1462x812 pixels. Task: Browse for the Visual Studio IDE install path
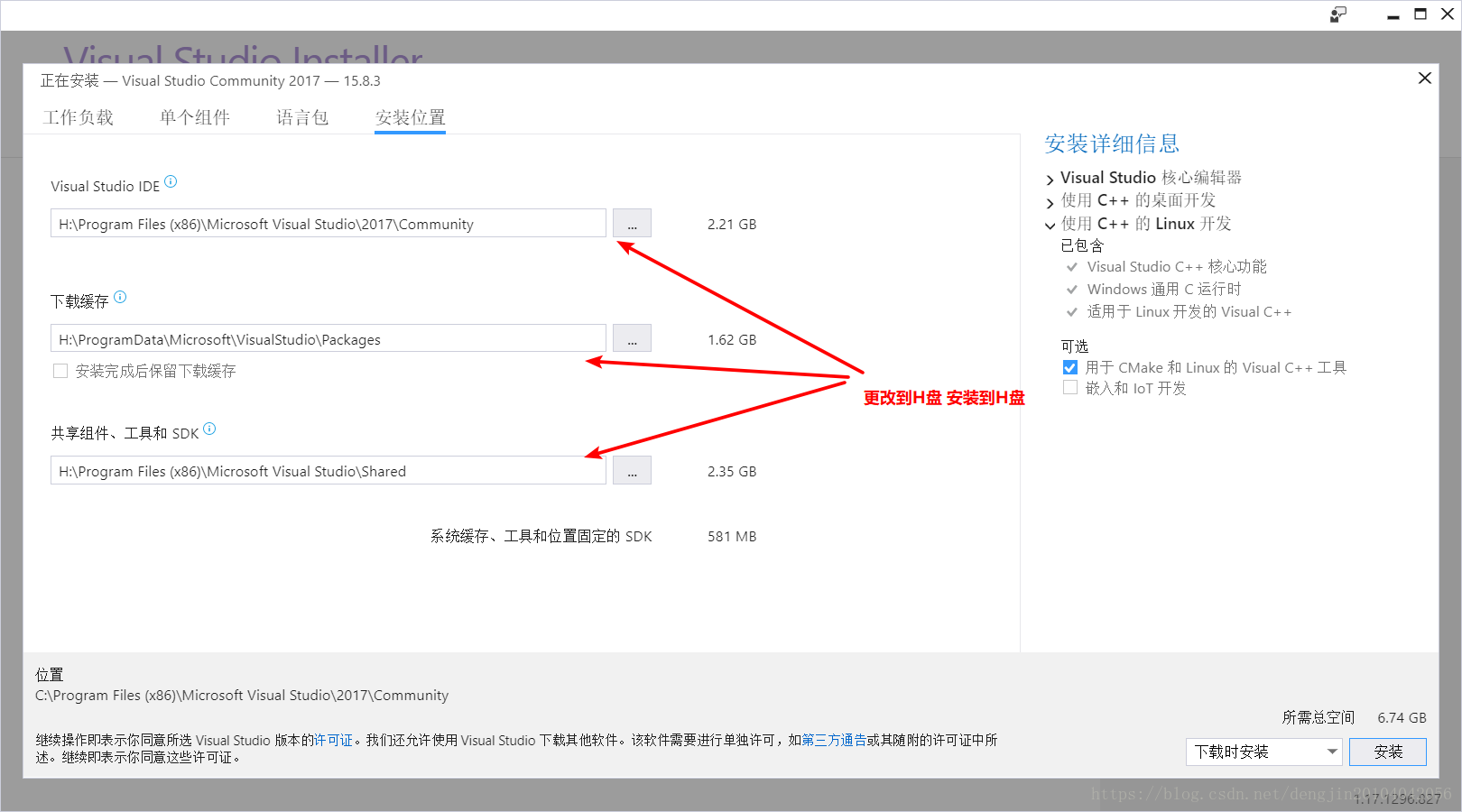(632, 224)
